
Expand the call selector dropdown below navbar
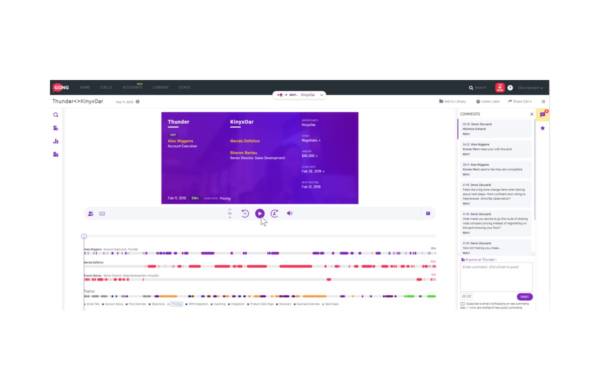(300, 95)
